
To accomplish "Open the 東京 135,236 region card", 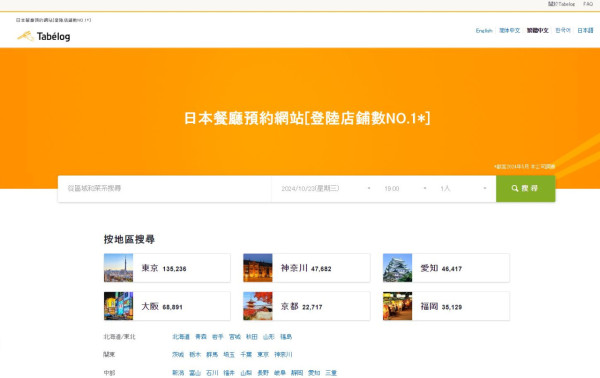I will (167, 268).
